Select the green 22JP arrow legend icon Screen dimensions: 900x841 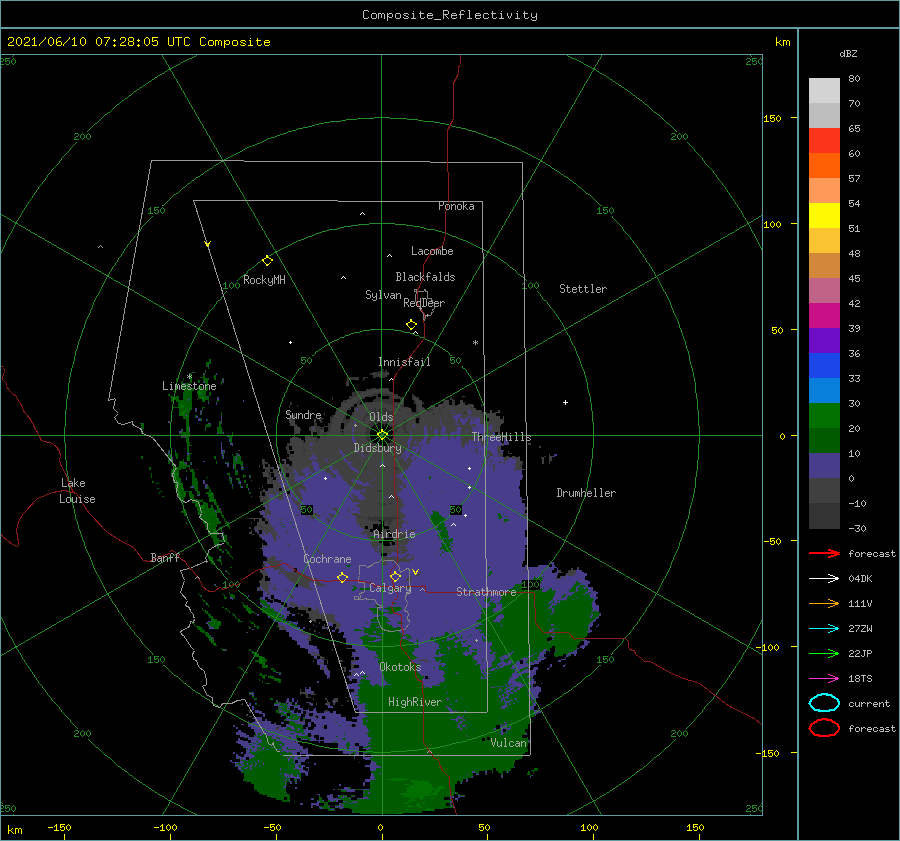824,653
